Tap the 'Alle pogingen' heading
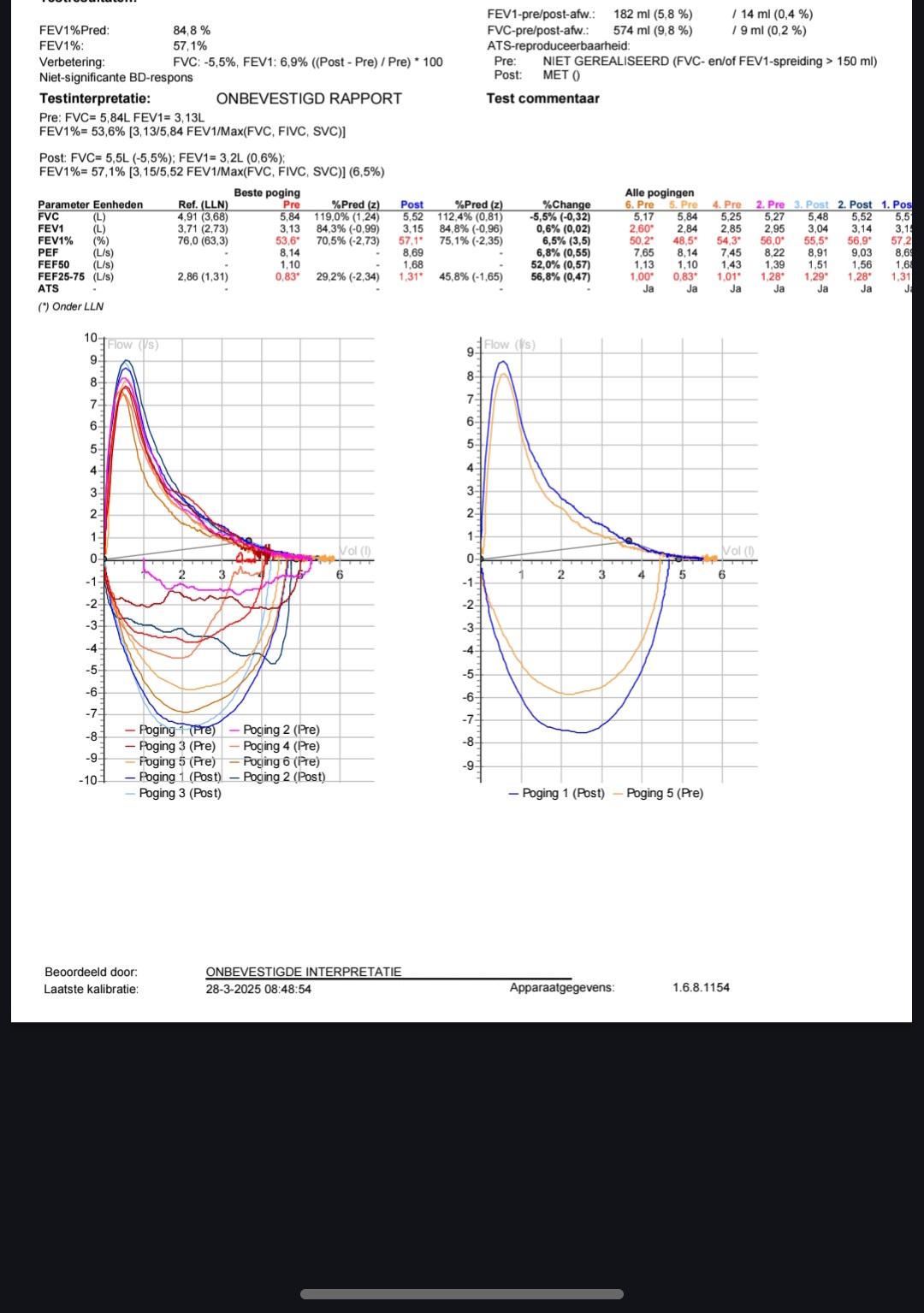The width and height of the screenshot is (924, 1313). (660, 192)
